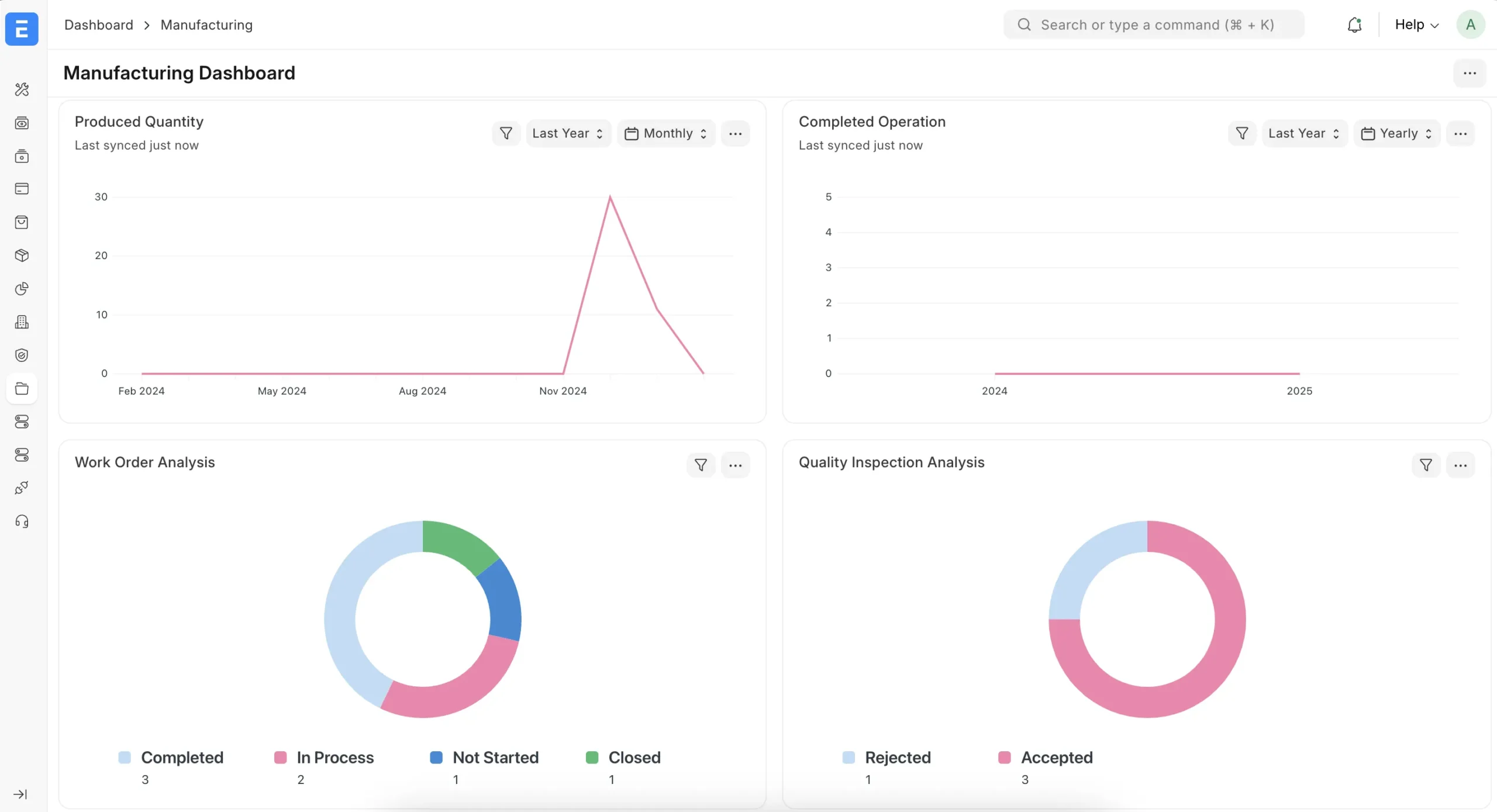Filter the Work Order Analysis chart
Viewport: 1497px width, 812px height.
click(701, 465)
